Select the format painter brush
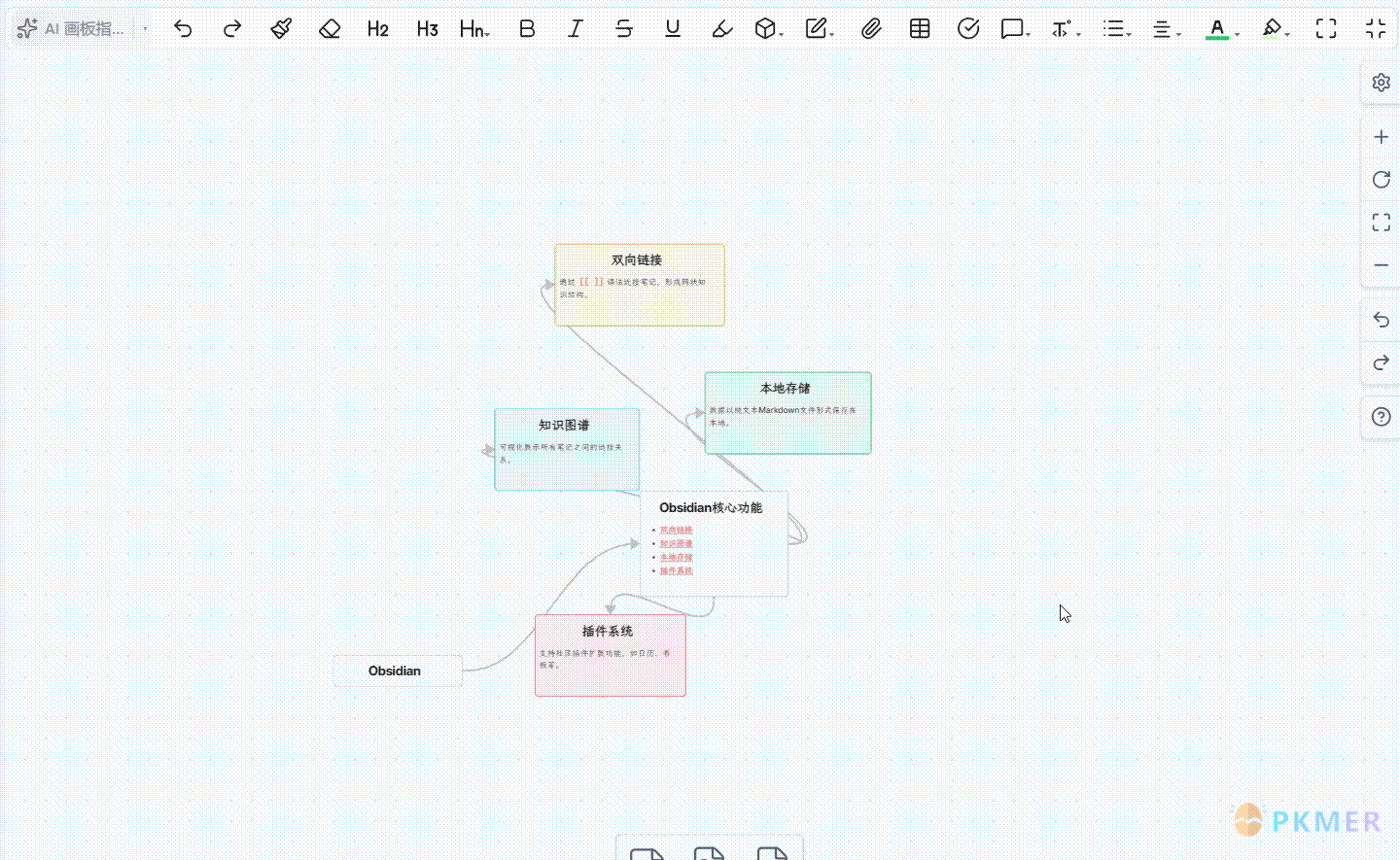This screenshot has width=1400, height=860. (281, 28)
